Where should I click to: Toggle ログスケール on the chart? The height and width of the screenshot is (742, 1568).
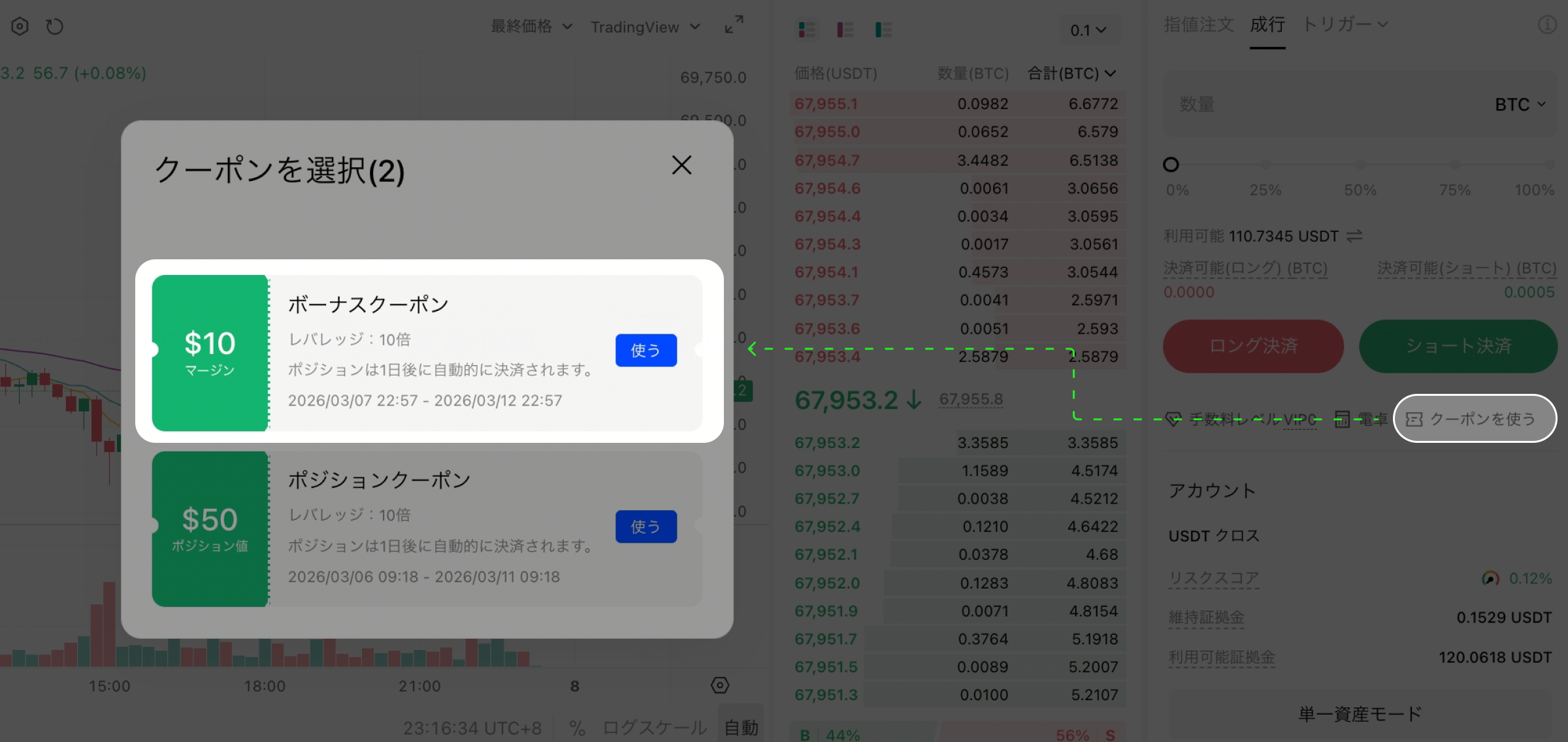click(653, 726)
